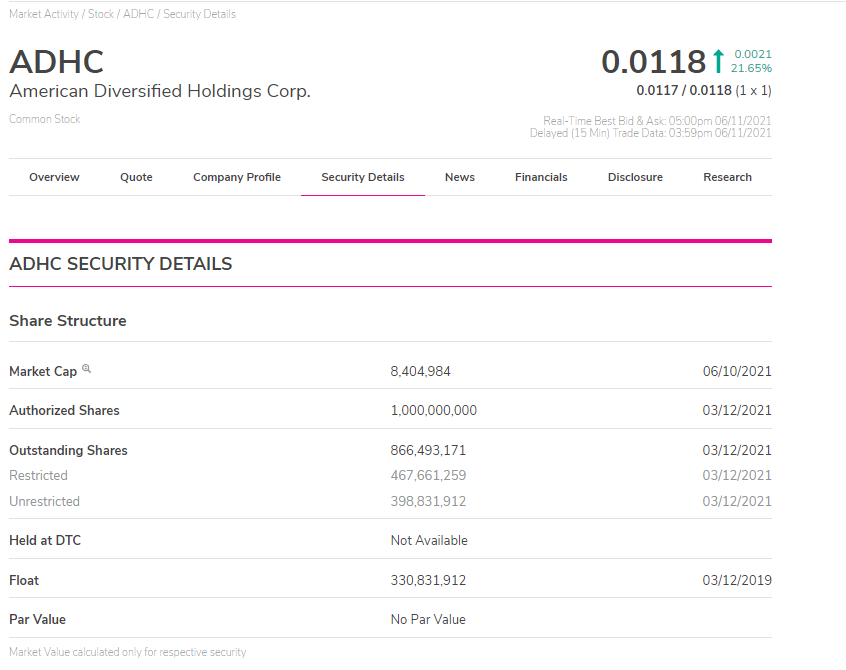Click the Authorized Shares date 03/12/2021
The width and height of the screenshot is (846, 670).
click(737, 411)
